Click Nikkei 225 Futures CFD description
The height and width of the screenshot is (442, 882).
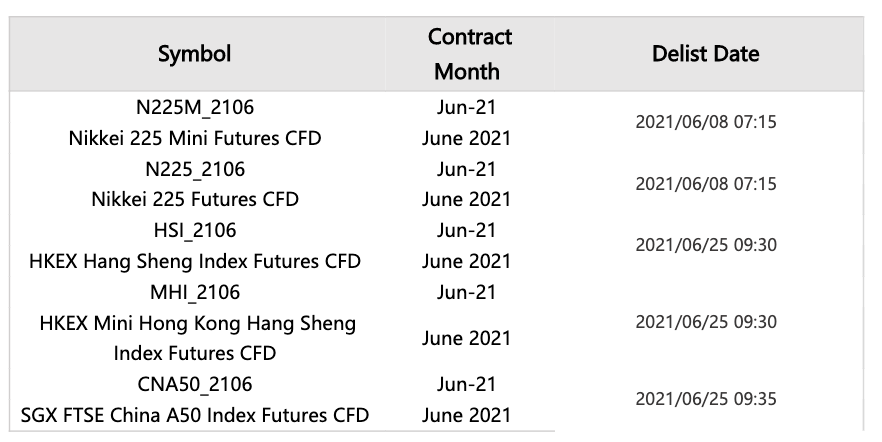click(195, 199)
